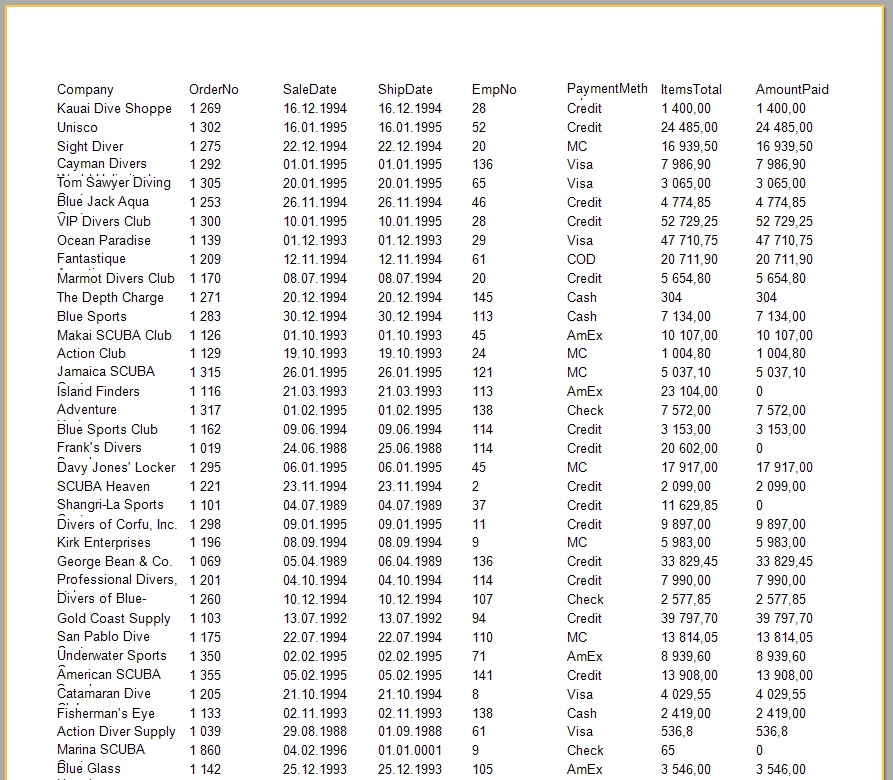Click items total 536,8
Screen dimensions: 893x780
(677, 732)
